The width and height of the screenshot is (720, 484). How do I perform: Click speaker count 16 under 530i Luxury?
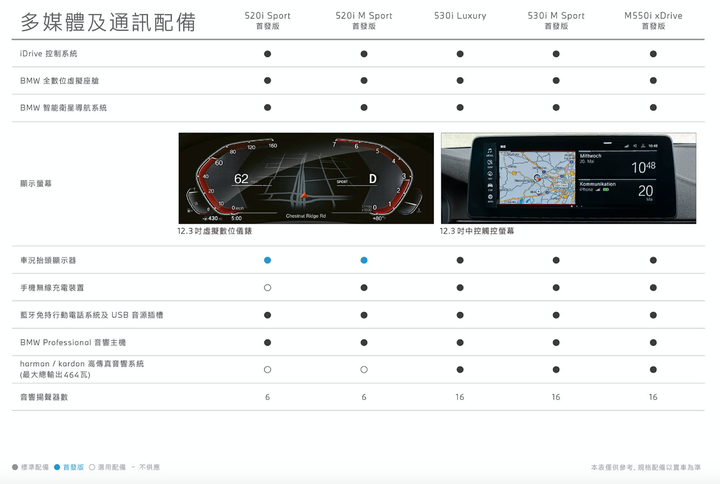pos(460,397)
